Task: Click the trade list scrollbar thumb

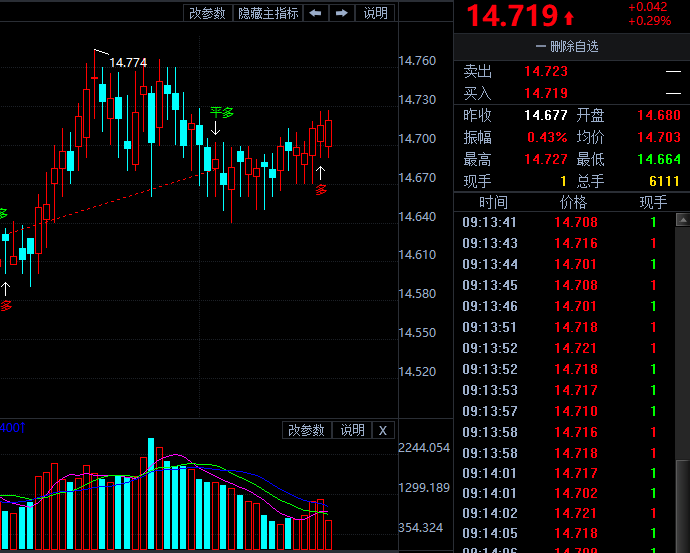Action: [683, 506]
